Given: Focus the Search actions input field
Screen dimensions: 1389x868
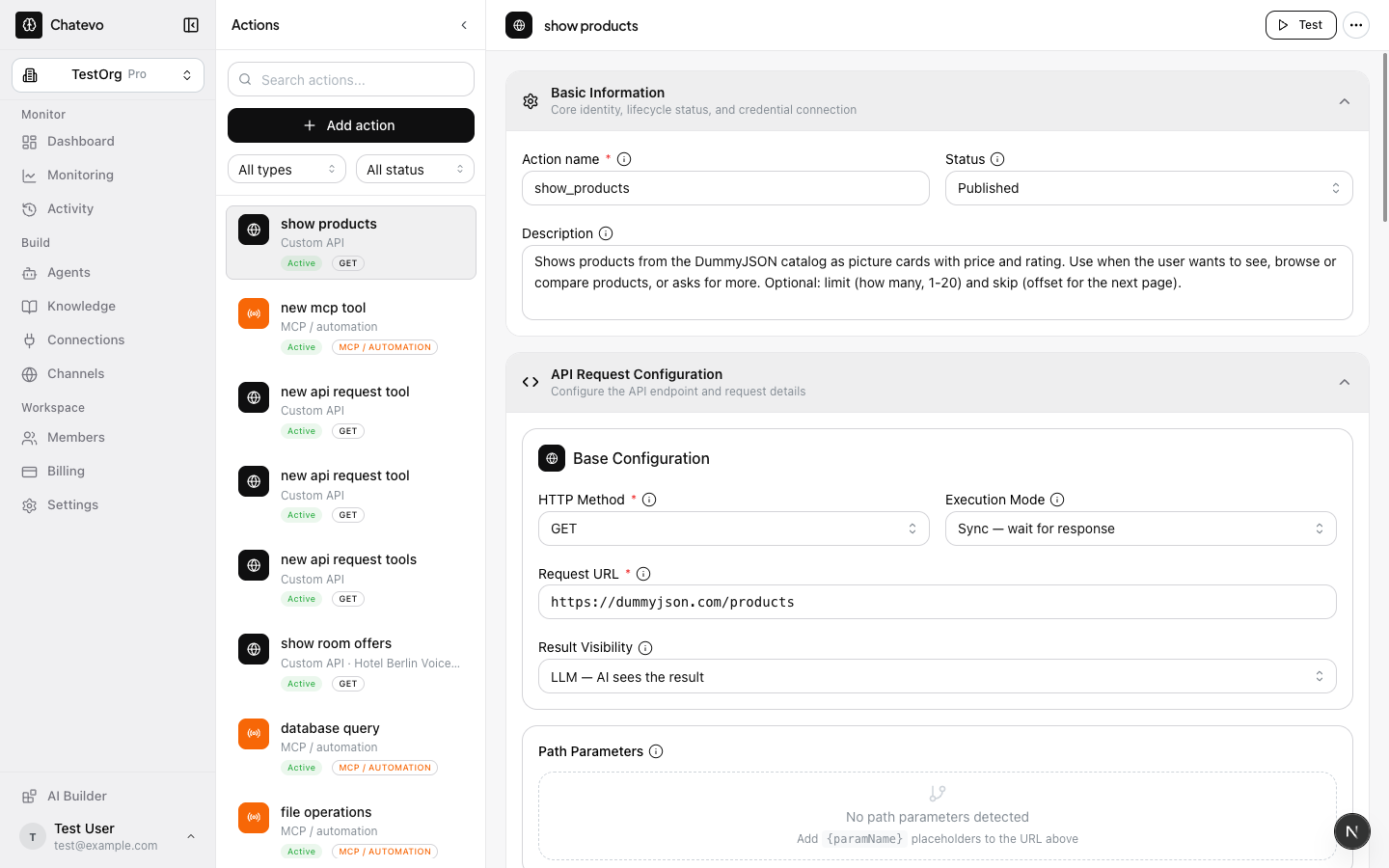Looking at the screenshot, I should coord(351,79).
